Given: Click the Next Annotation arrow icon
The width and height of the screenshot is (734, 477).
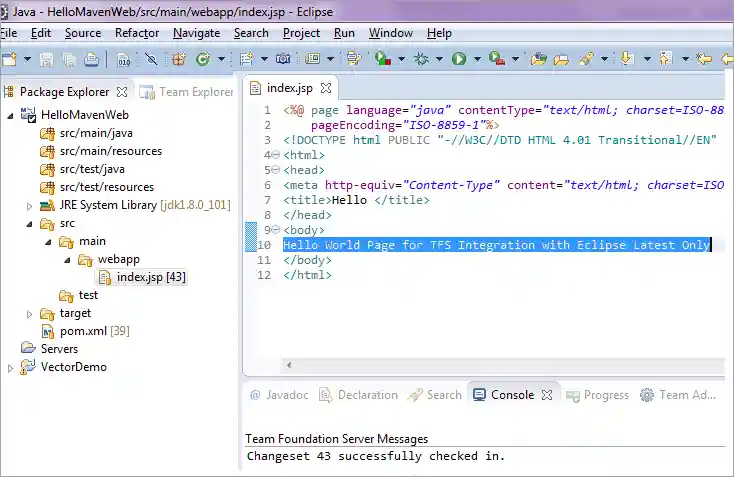Looking at the screenshot, I should tap(627, 59).
